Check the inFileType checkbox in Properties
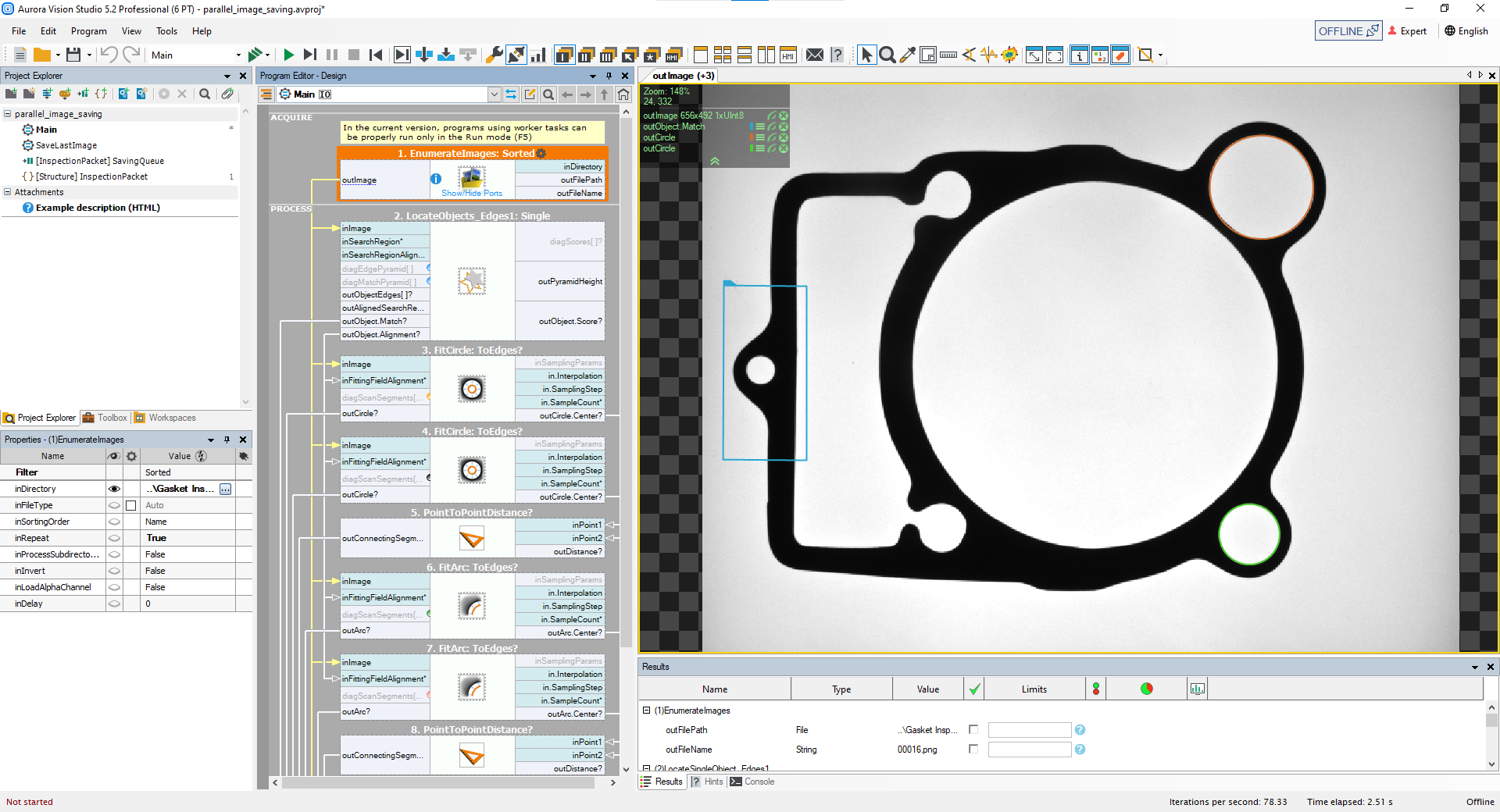The width and height of the screenshot is (1500, 812). coord(131,505)
